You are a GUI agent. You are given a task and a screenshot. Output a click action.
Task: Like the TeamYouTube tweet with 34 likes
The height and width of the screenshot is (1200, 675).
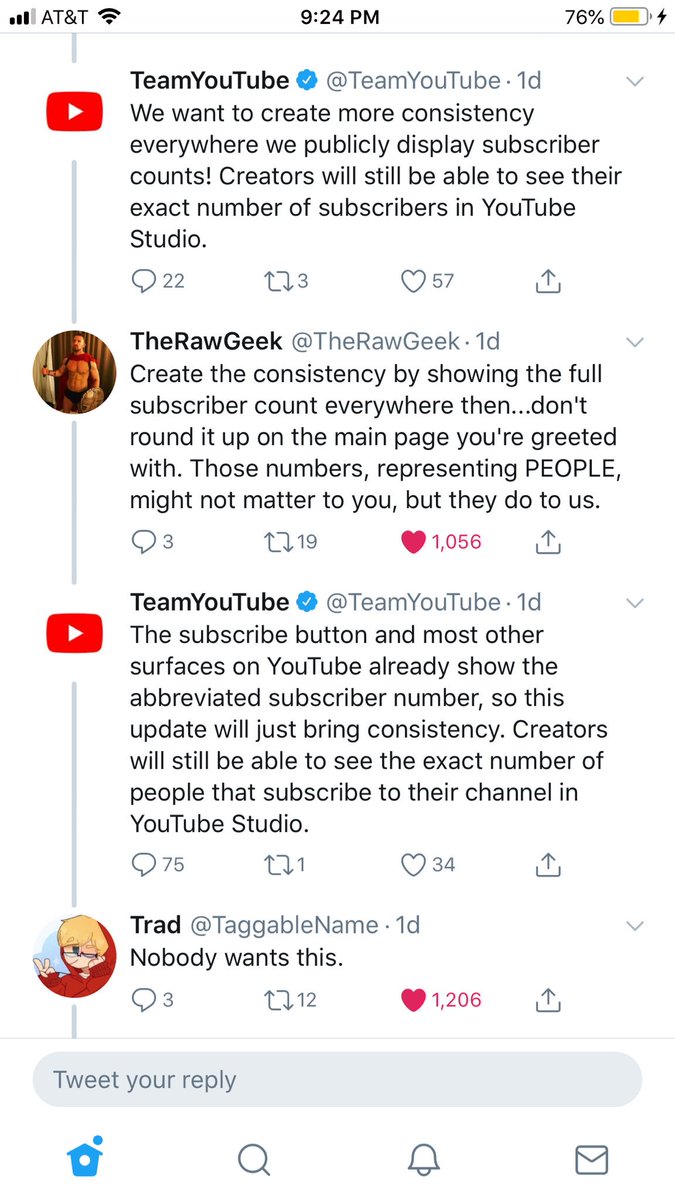tap(413, 863)
